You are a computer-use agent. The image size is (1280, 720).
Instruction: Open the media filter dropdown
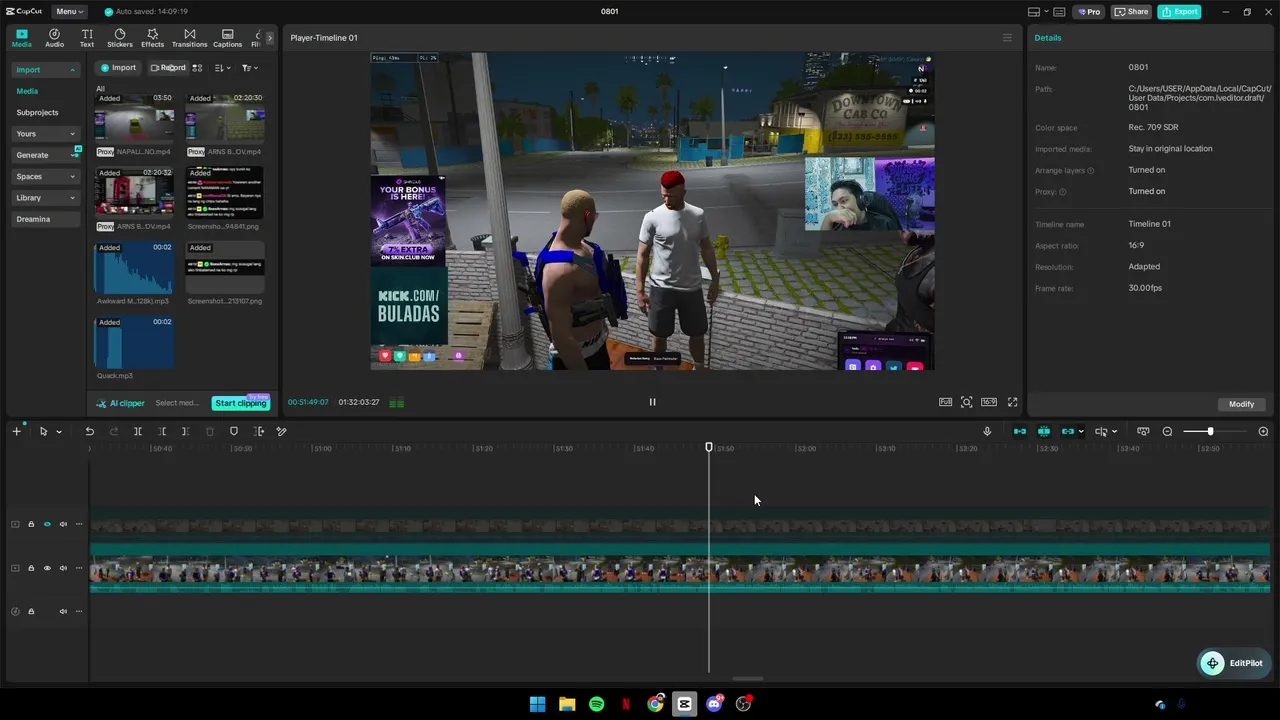249,68
